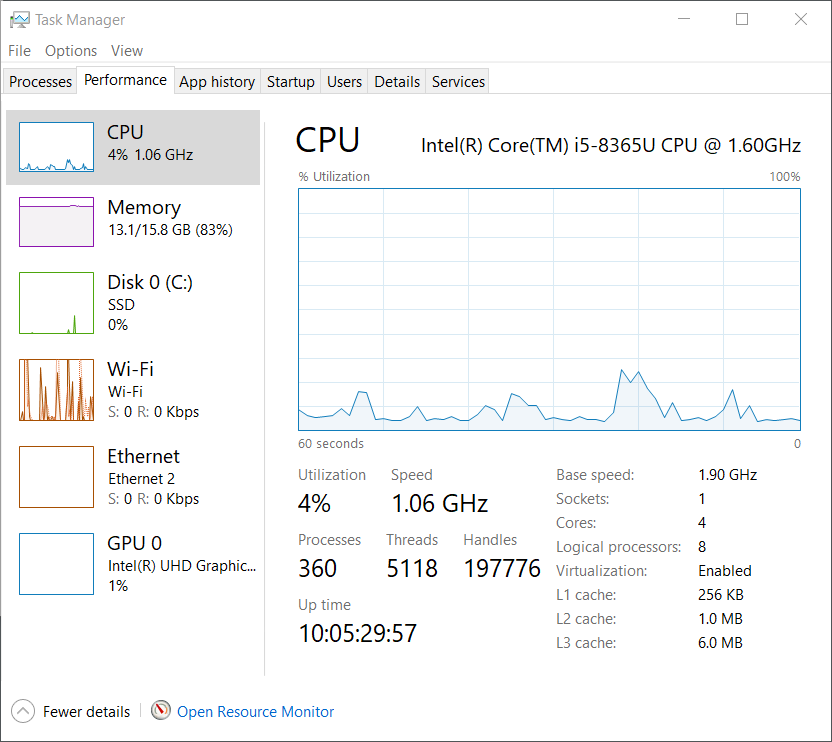Minimize the Task Manager window
Image resolution: width=832 pixels, height=742 pixels.
tap(684, 19)
